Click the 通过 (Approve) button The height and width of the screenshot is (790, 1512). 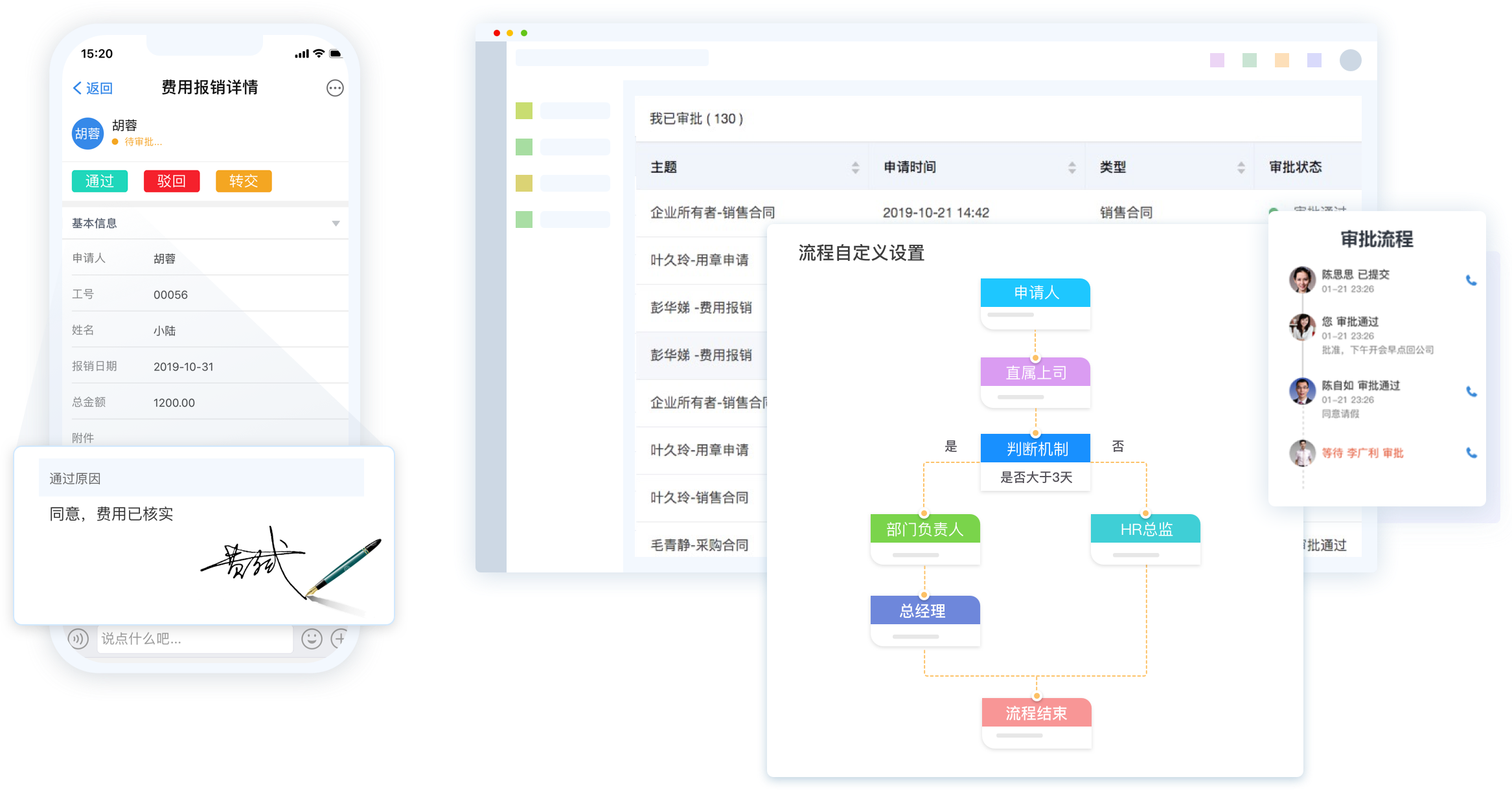(x=102, y=181)
